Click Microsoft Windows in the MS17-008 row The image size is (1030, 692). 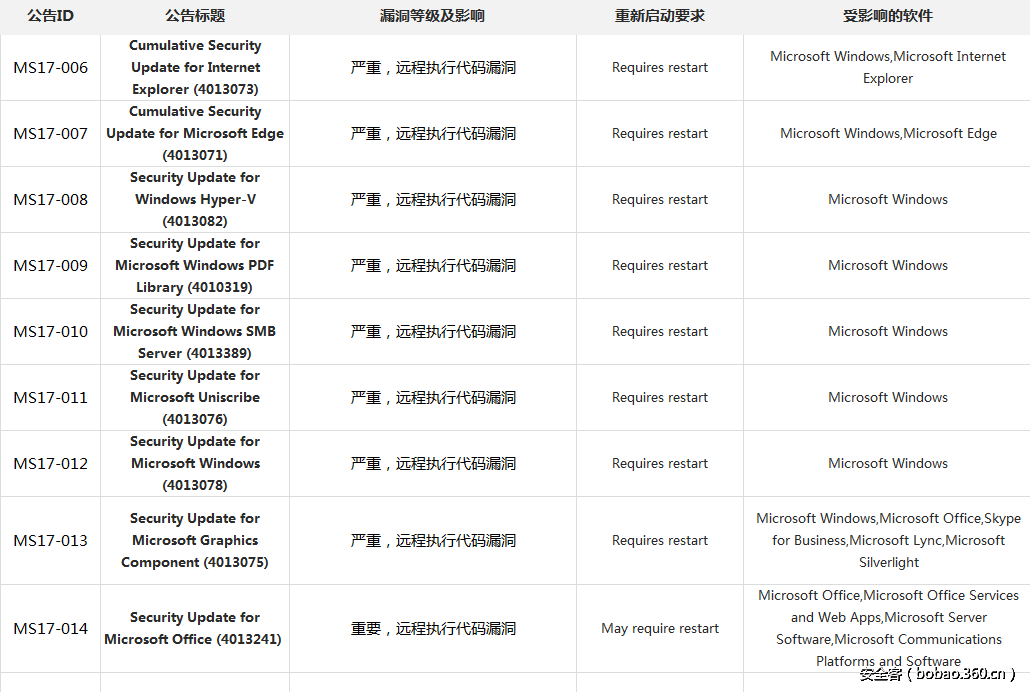tap(887, 199)
